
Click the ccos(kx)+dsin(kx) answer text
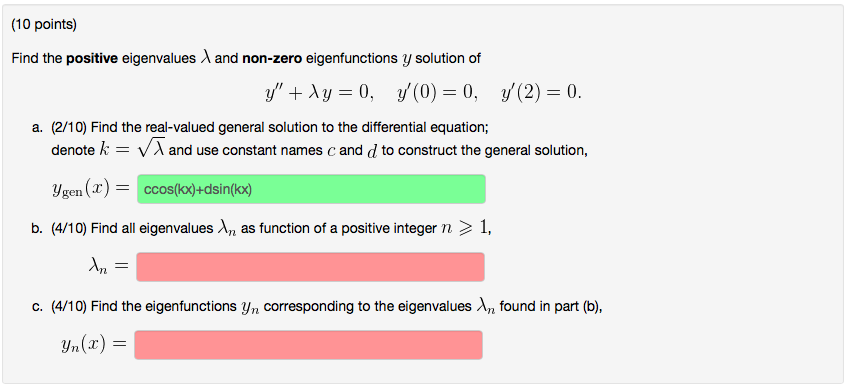click(x=198, y=190)
